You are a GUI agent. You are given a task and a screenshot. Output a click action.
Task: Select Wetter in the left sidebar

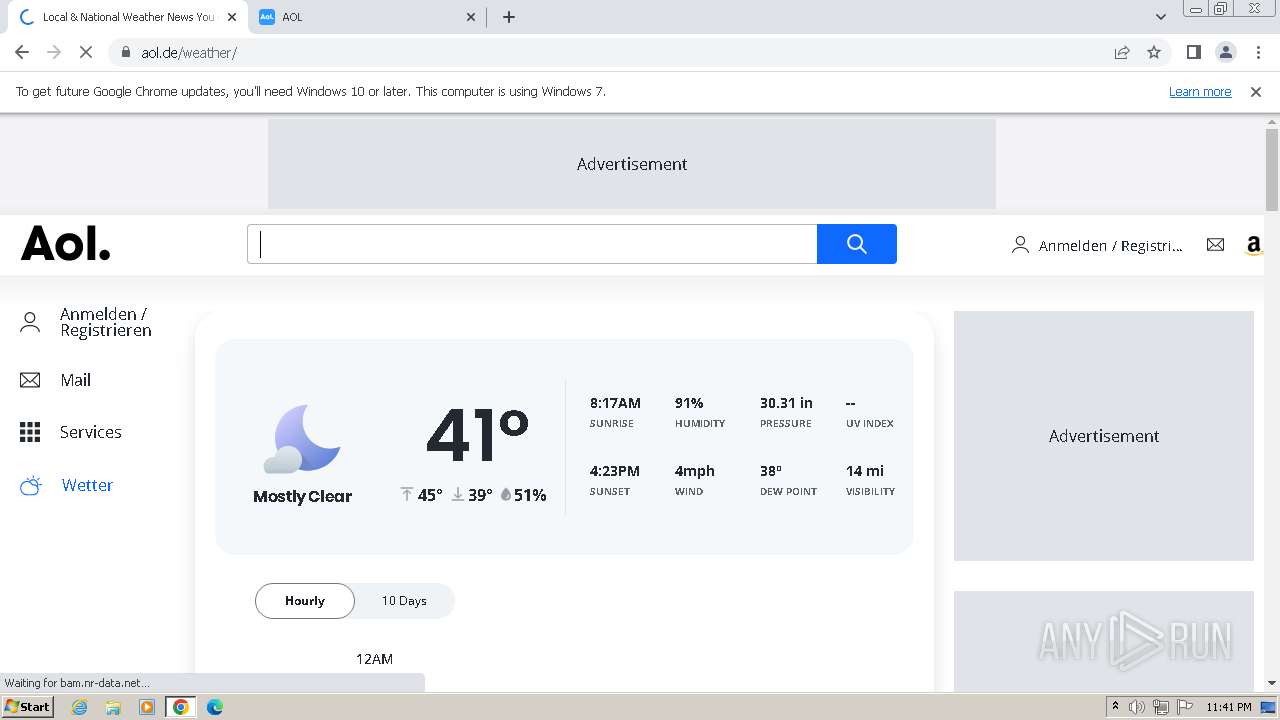(x=87, y=485)
